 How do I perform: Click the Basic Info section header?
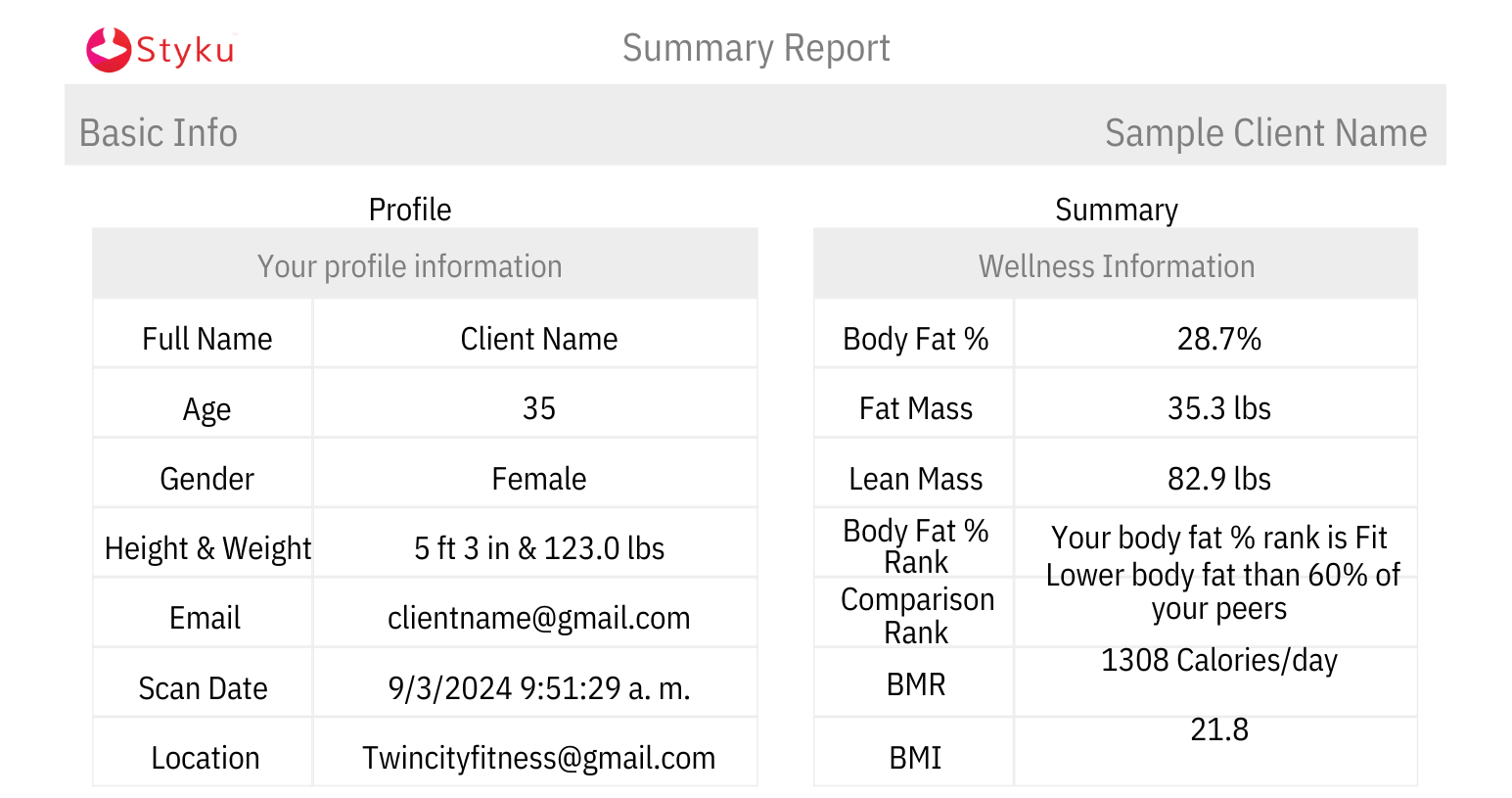(x=159, y=132)
